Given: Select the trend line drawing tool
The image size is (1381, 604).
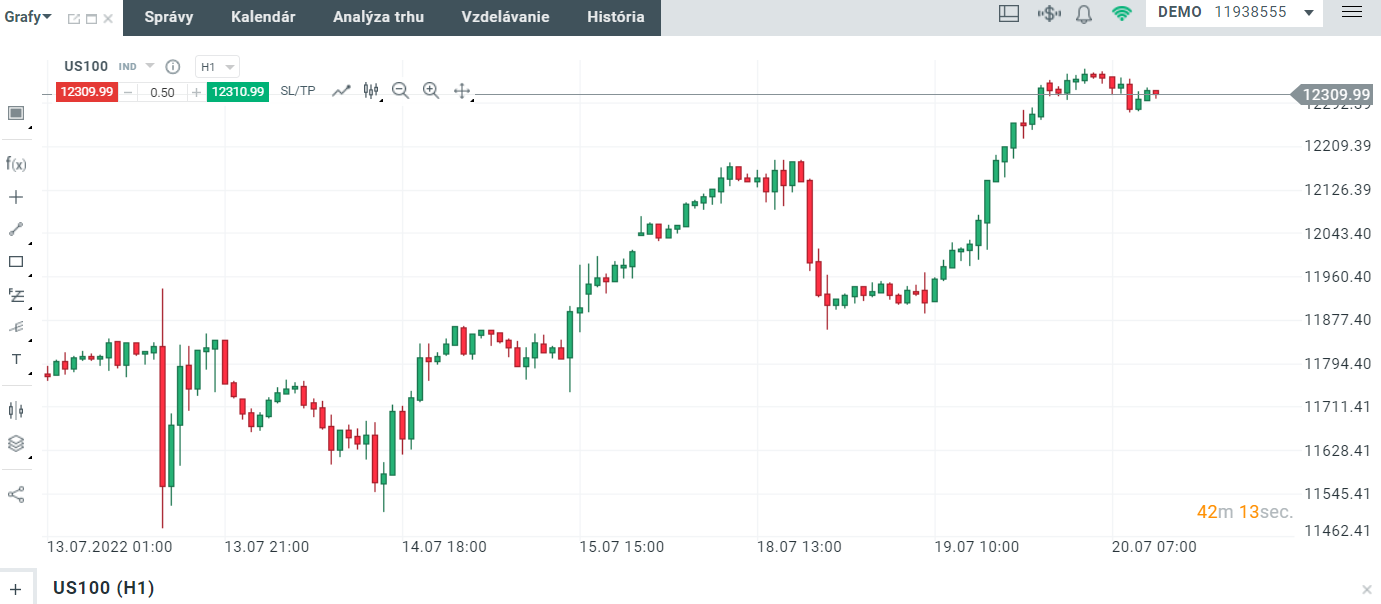Looking at the screenshot, I should click(15, 229).
